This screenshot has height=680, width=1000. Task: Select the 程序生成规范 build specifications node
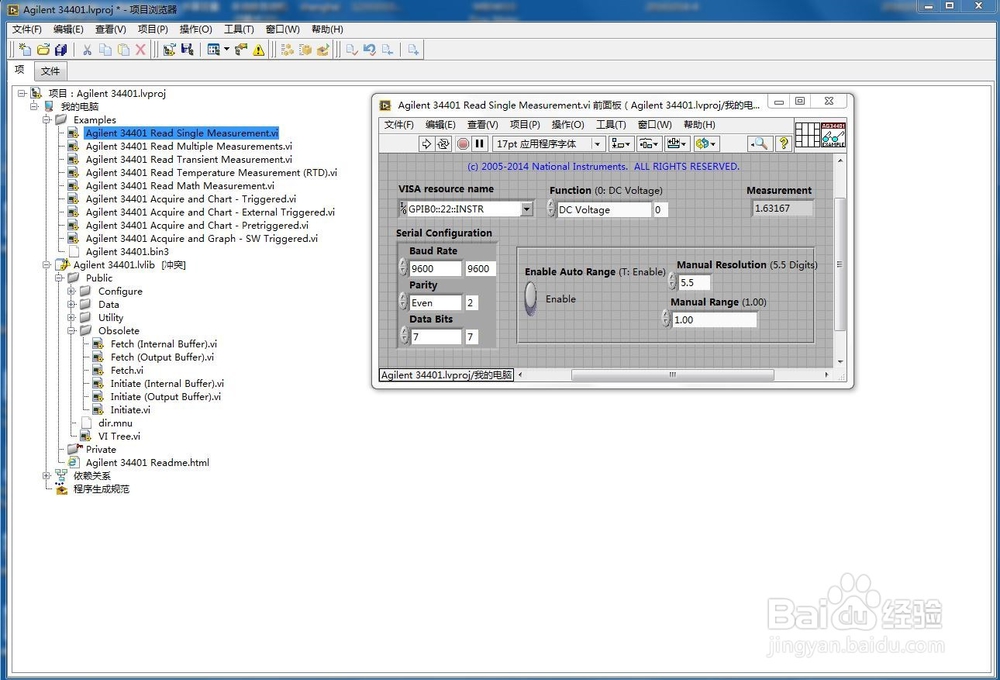(101, 489)
